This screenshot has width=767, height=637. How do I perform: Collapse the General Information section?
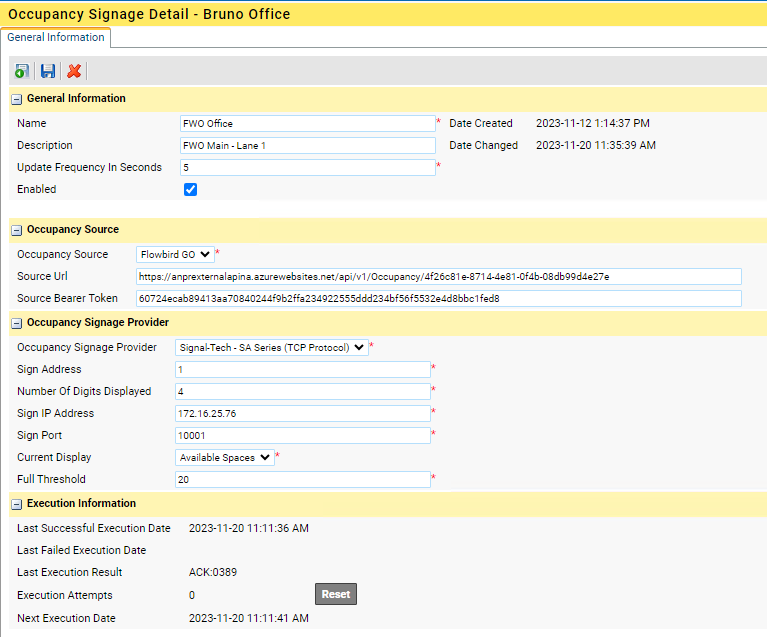[17, 99]
